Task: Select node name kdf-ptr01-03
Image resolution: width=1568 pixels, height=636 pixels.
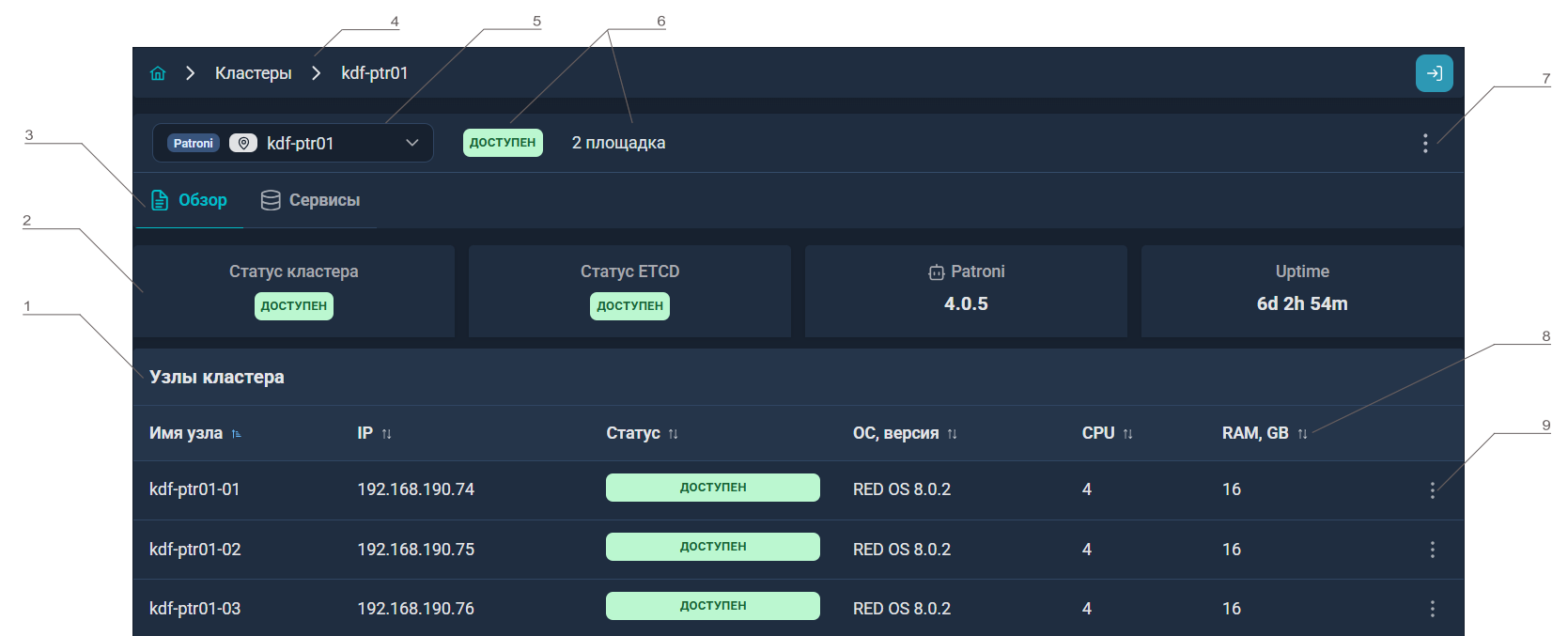Action: 194,609
